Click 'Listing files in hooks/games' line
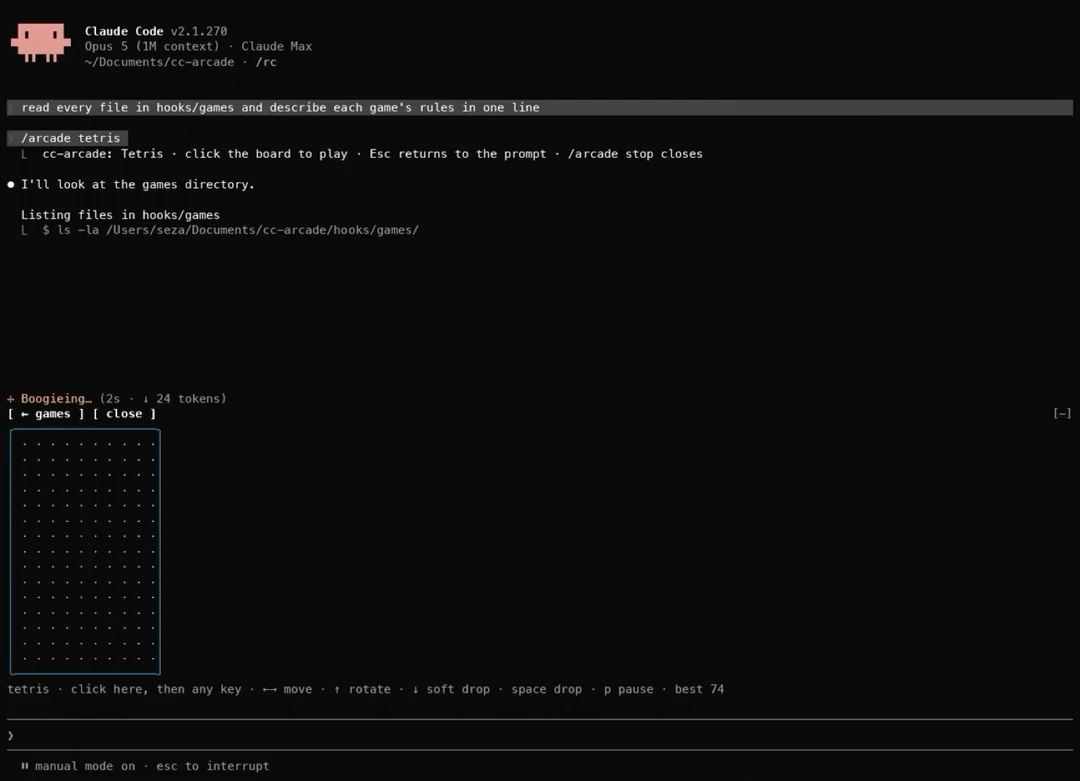Viewport: 1080px width, 781px height. 121,215
